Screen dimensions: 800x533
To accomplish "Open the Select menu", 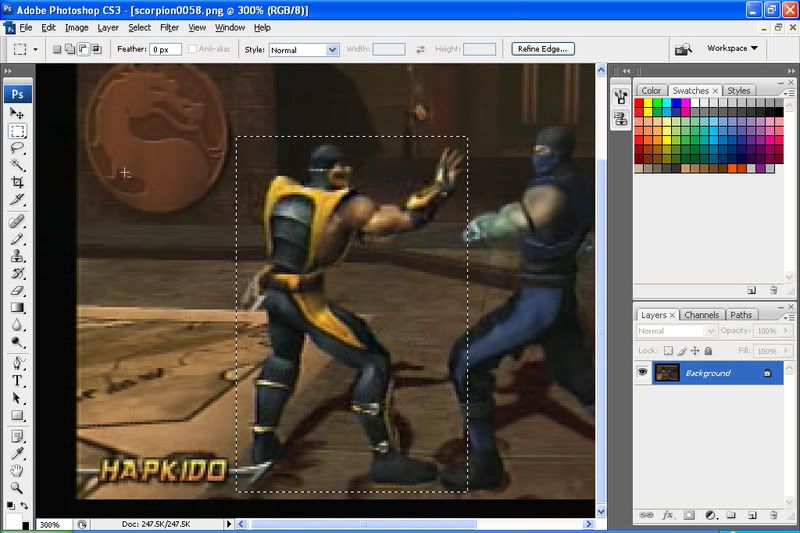I will (x=139, y=28).
